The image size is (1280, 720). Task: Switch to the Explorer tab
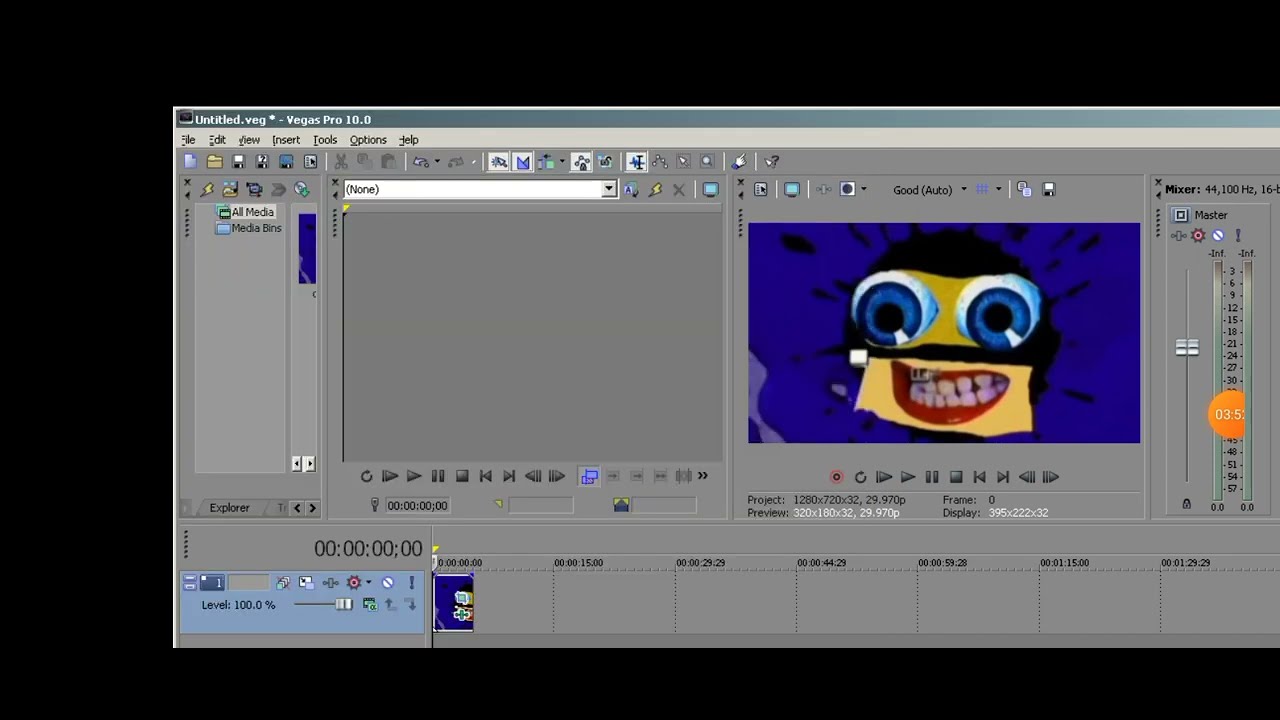229,508
